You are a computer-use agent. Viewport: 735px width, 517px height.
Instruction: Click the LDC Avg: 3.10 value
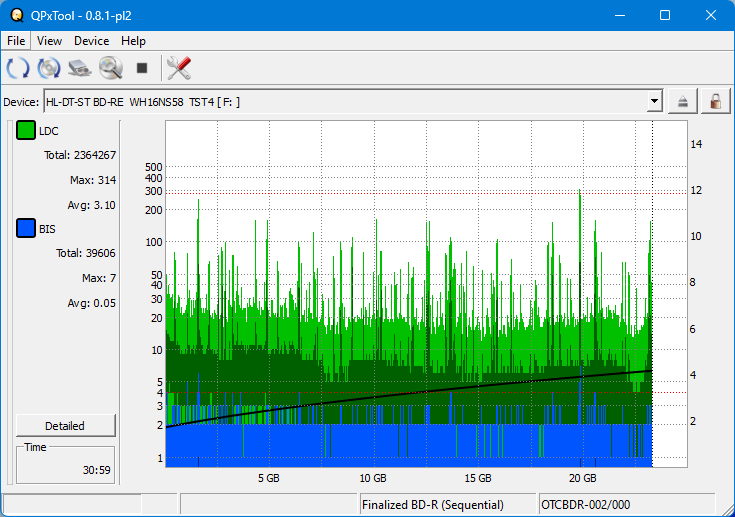92,205
